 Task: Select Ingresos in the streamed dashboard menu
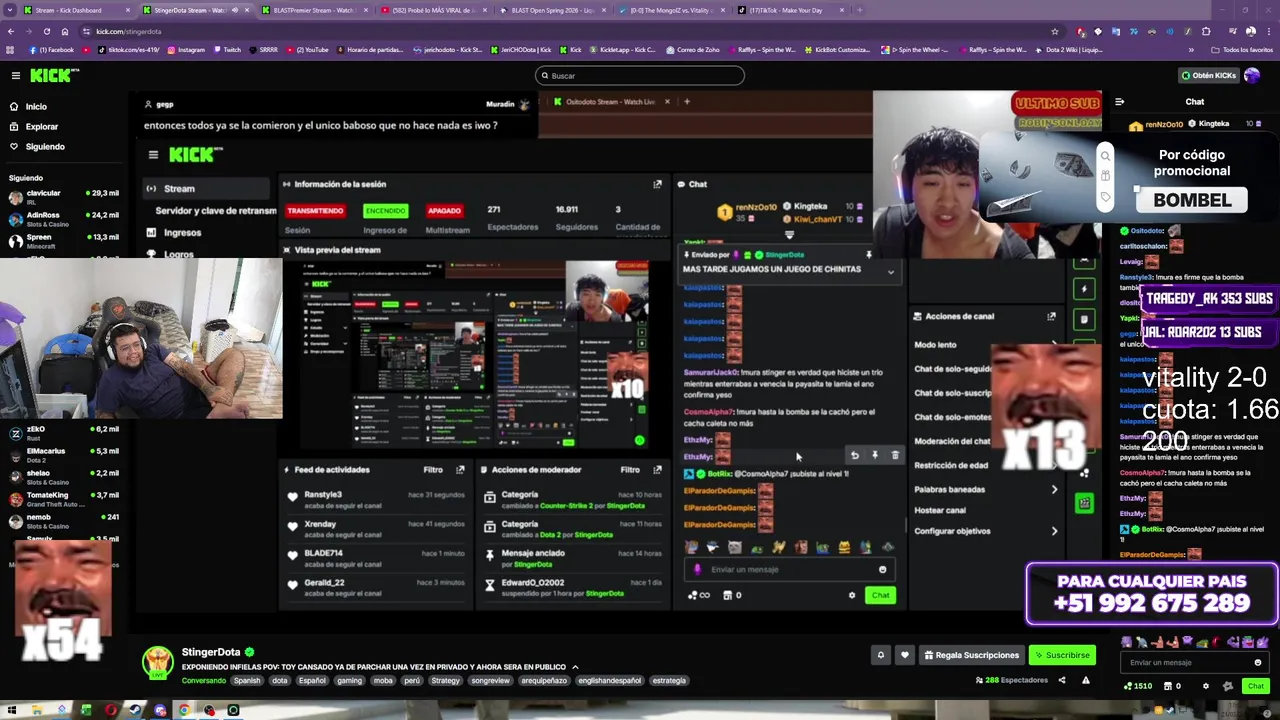point(183,232)
